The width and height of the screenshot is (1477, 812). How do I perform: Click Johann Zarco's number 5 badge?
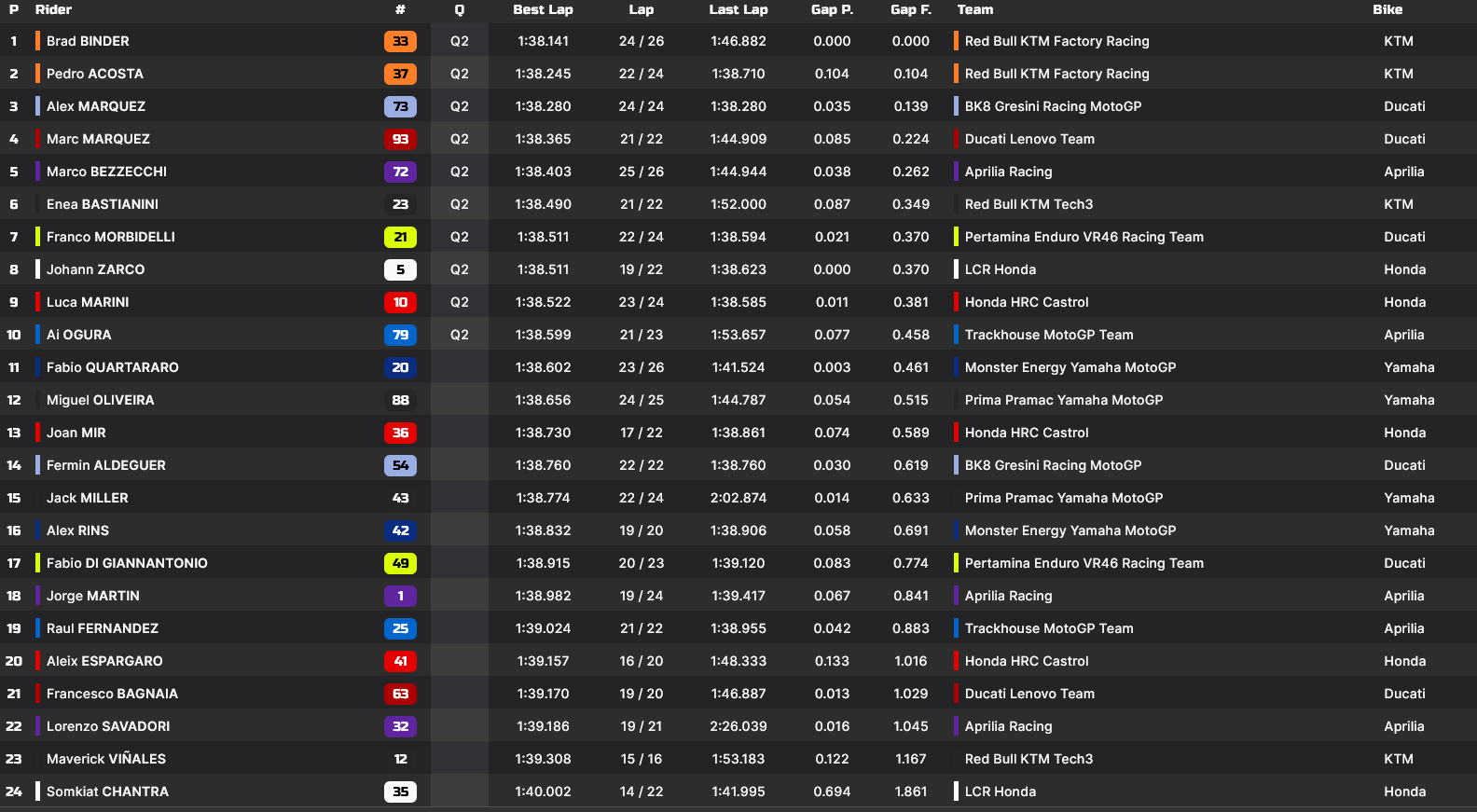point(400,269)
